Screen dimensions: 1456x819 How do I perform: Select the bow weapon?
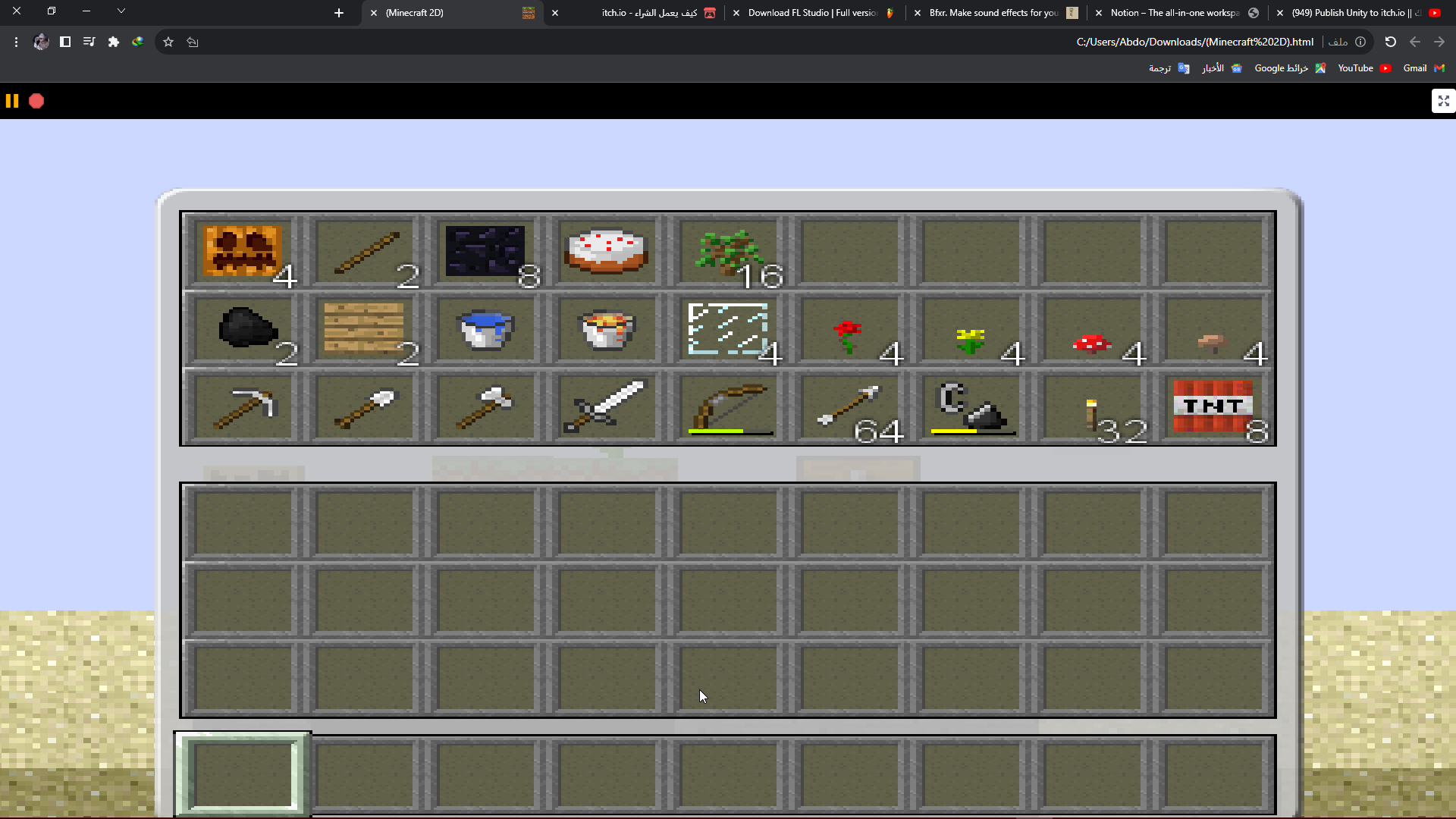730,407
